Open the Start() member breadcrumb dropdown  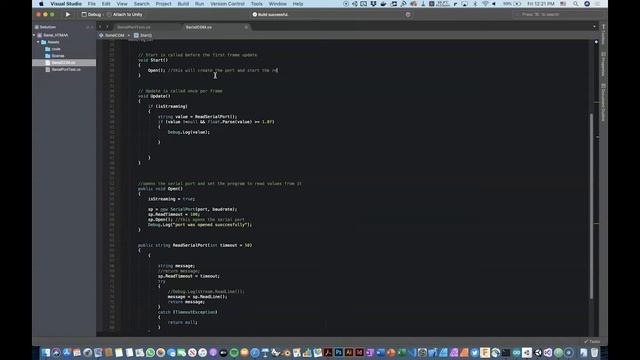(143, 36)
